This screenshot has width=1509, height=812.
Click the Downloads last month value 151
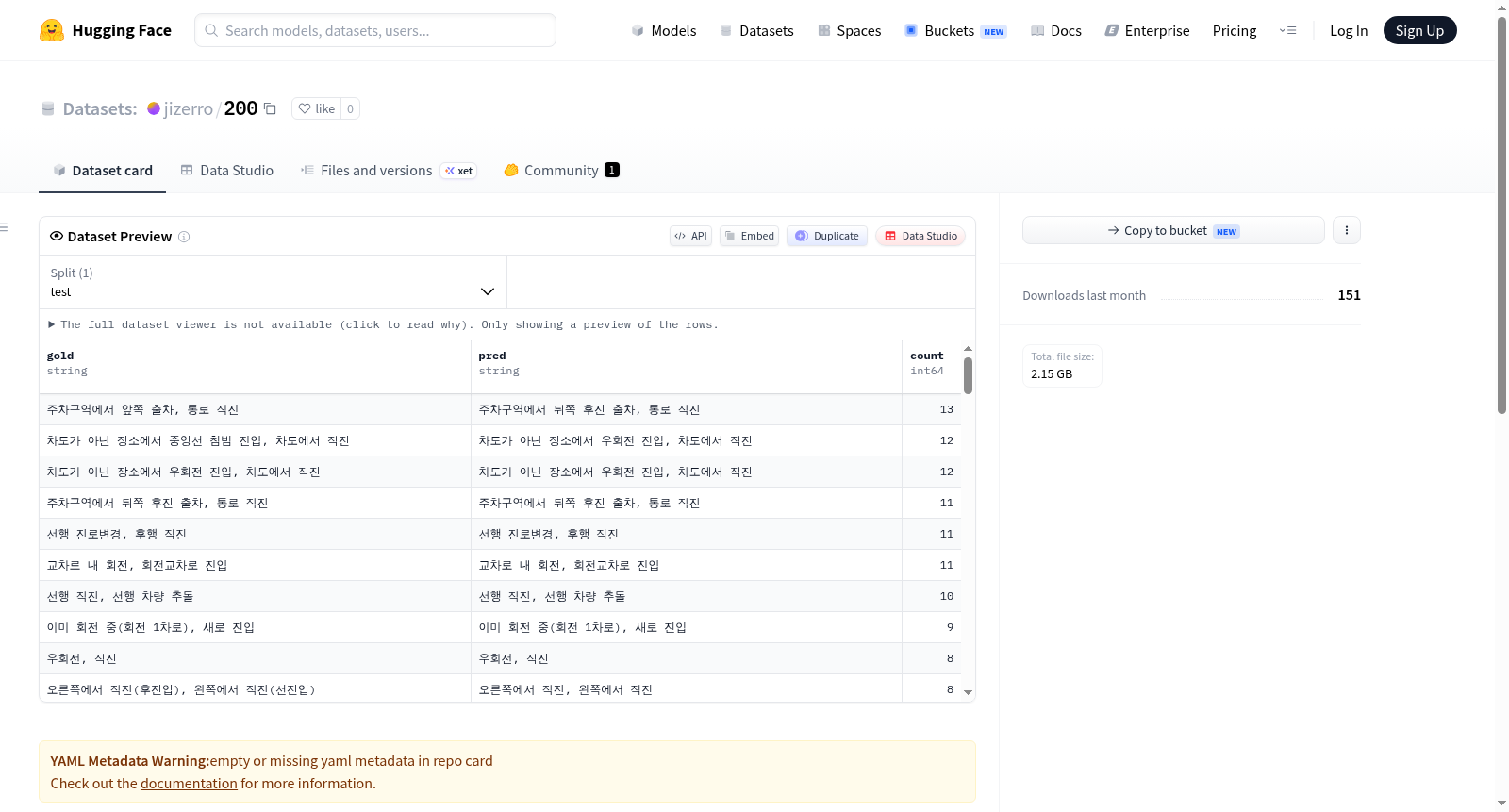point(1349,295)
